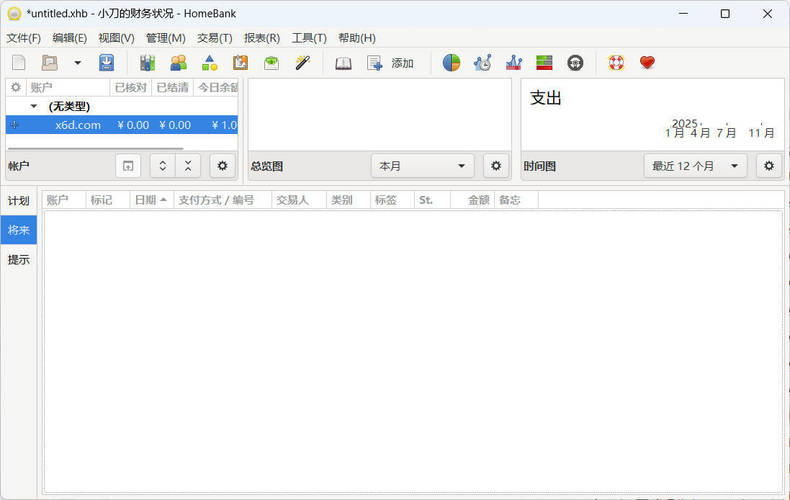Switch to the 计划 tab
This screenshot has height=500, width=790.
(19, 201)
